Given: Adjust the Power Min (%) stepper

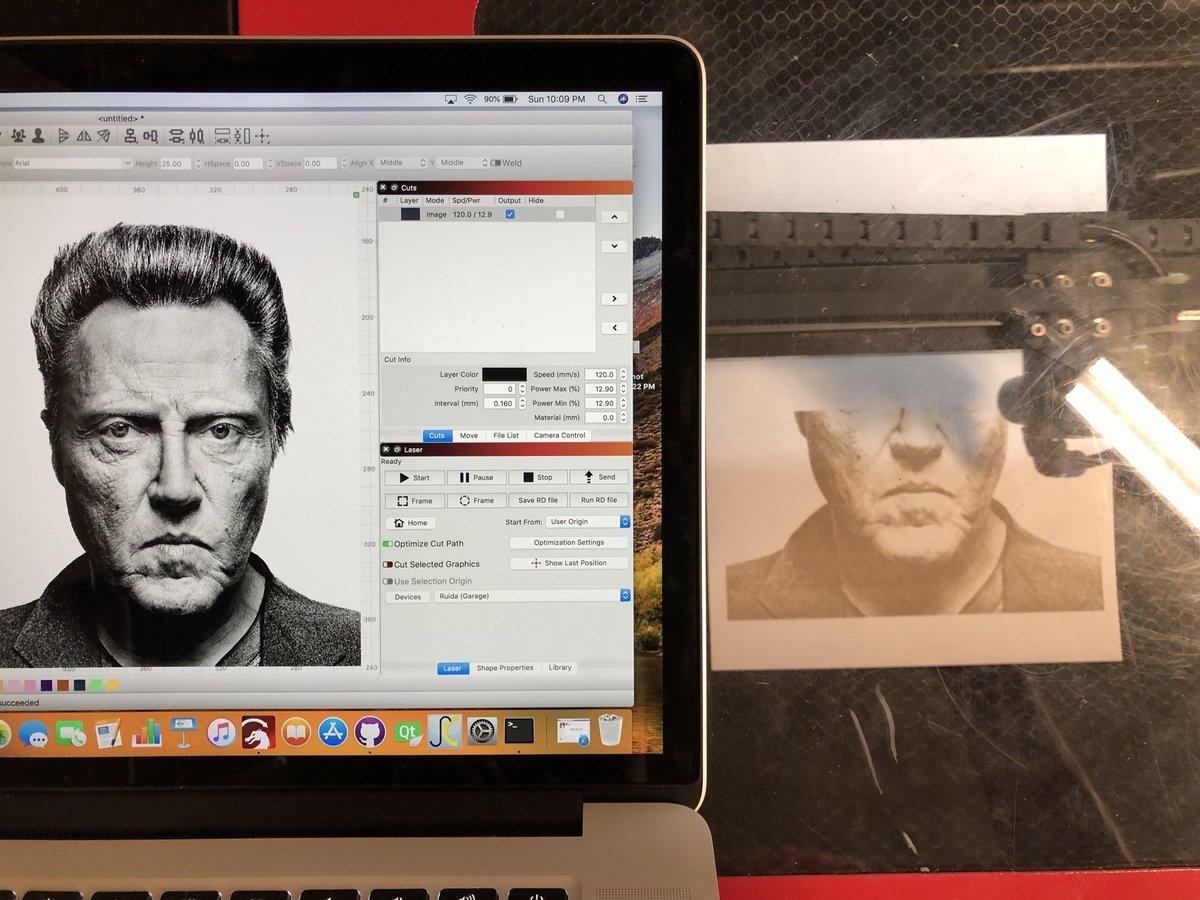Looking at the screenshot, I should click(x=624, y=403).
